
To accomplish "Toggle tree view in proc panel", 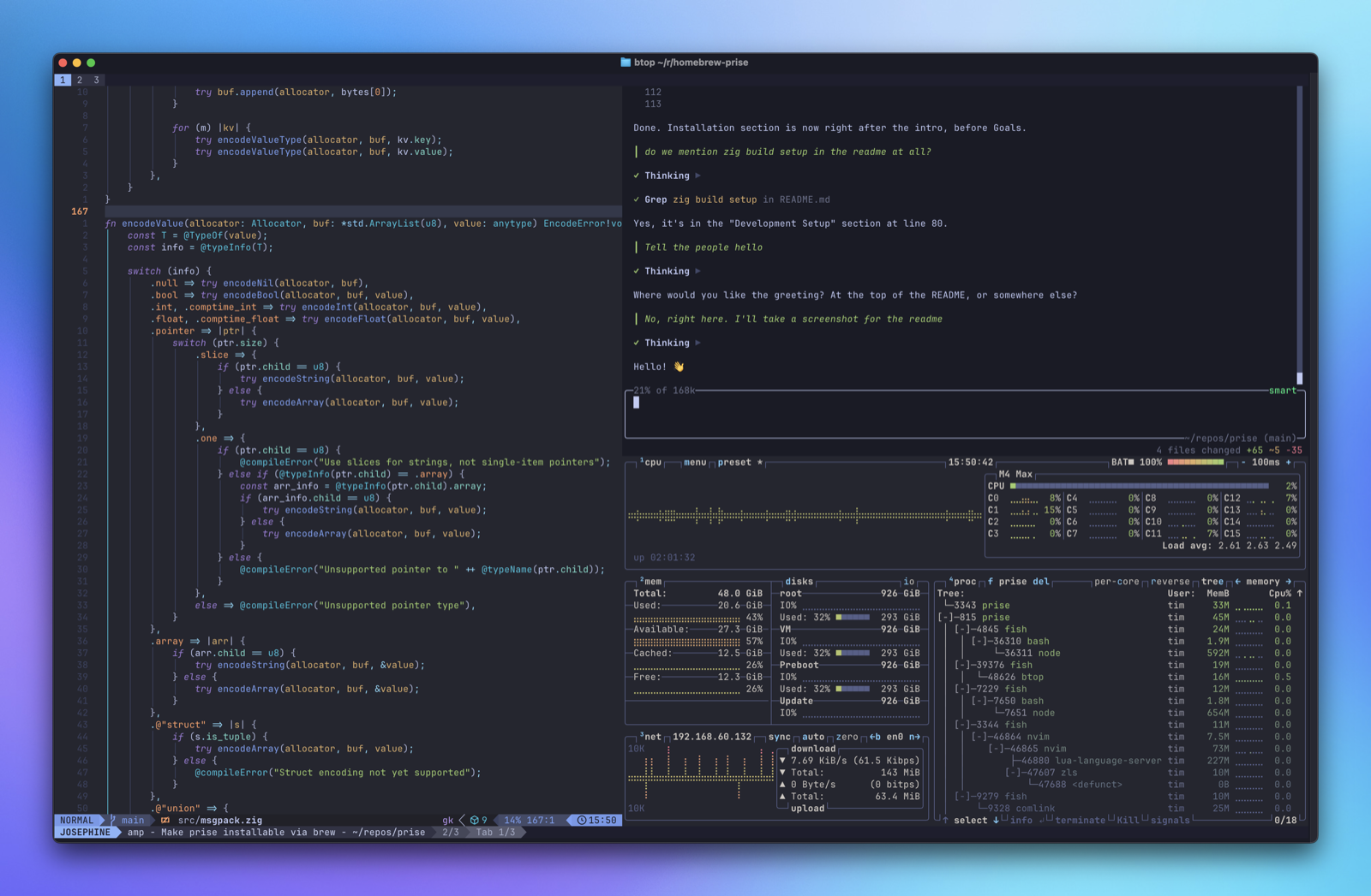I will coord(1212,582).
